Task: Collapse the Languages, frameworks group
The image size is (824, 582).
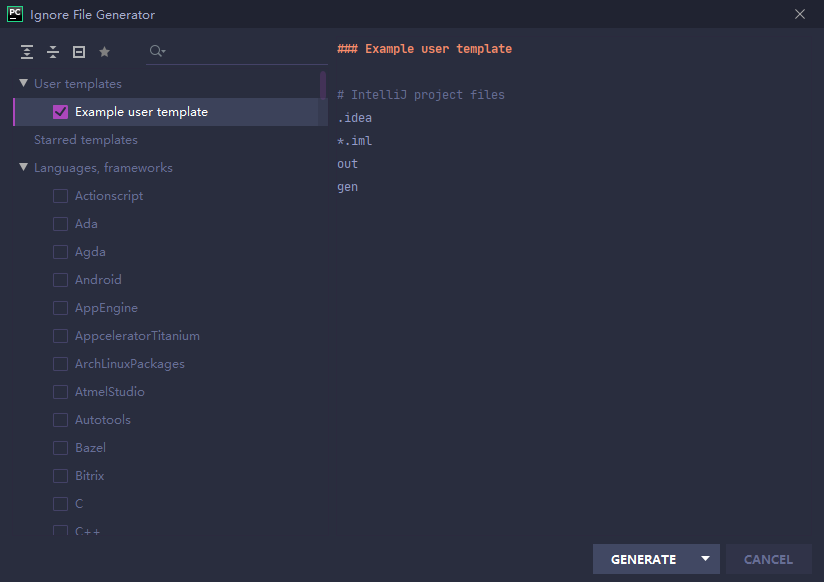Action: (23, 167)
